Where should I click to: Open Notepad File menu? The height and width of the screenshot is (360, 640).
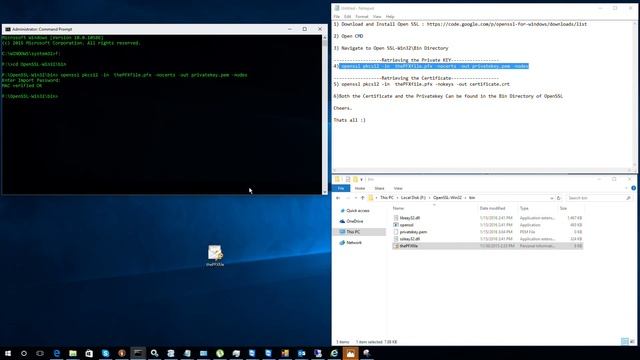(337, 17)
